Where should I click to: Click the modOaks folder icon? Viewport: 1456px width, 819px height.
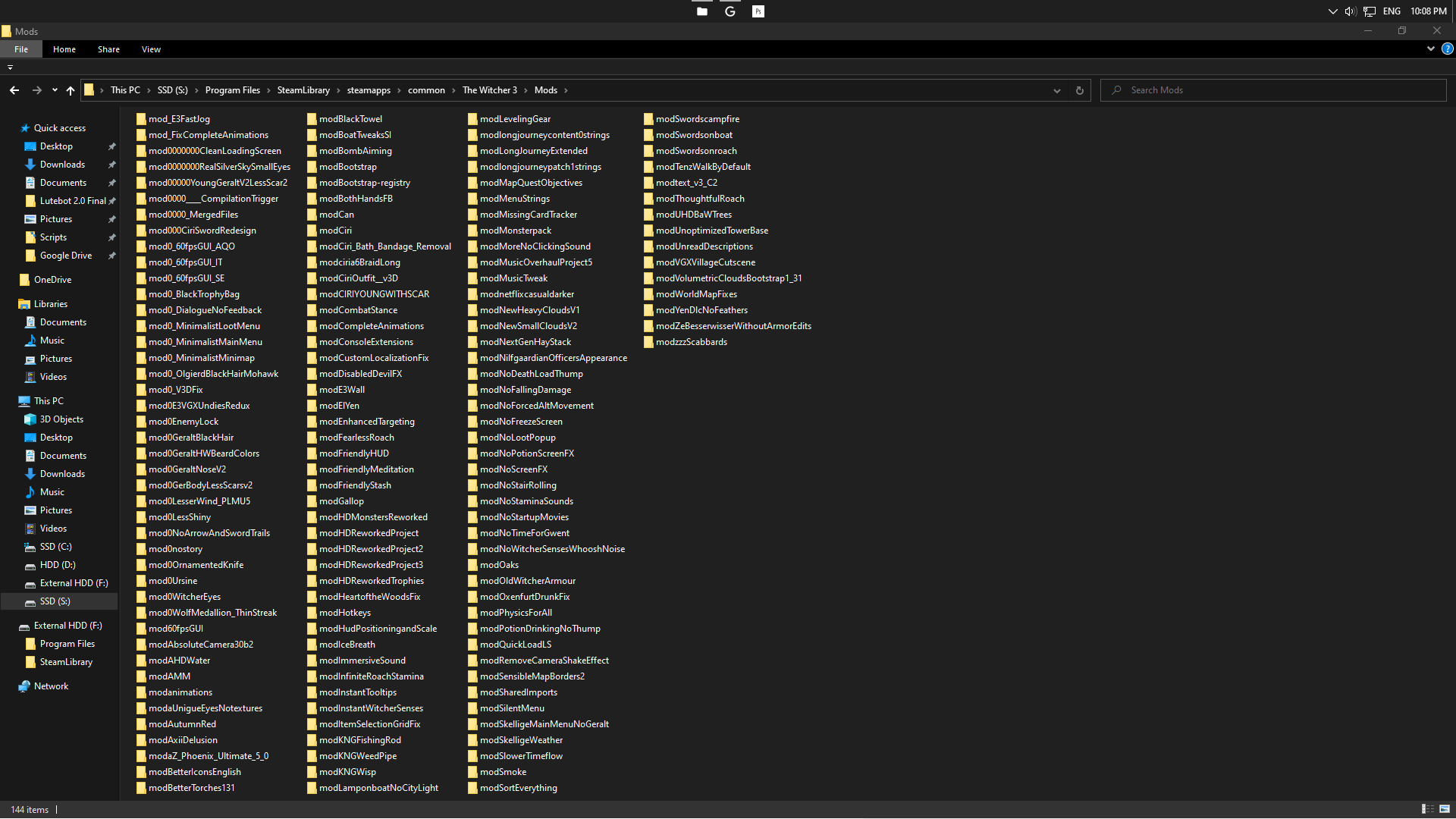tap(472, 565)
